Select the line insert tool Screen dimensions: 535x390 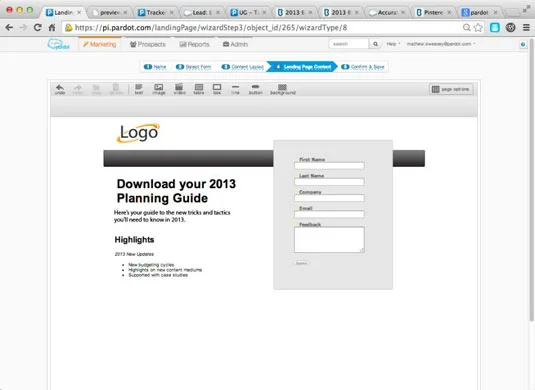point(235,89)
